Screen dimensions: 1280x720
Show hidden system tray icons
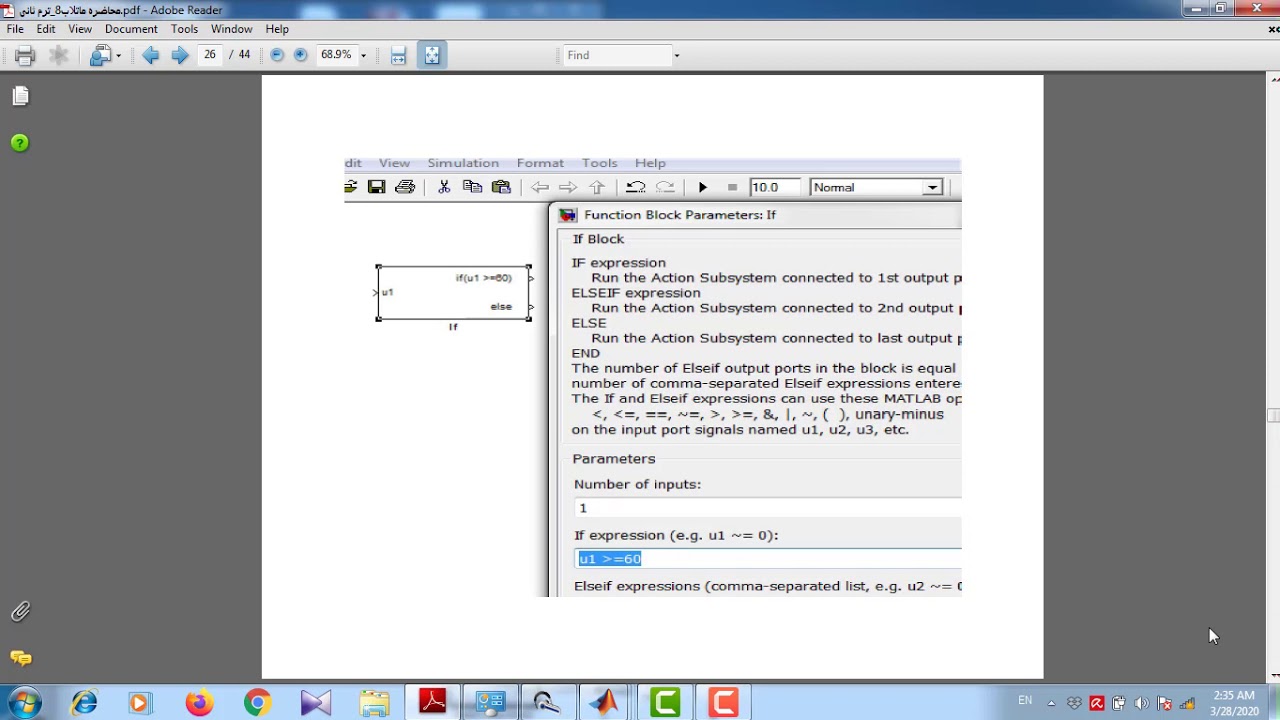coord(1051,703)
